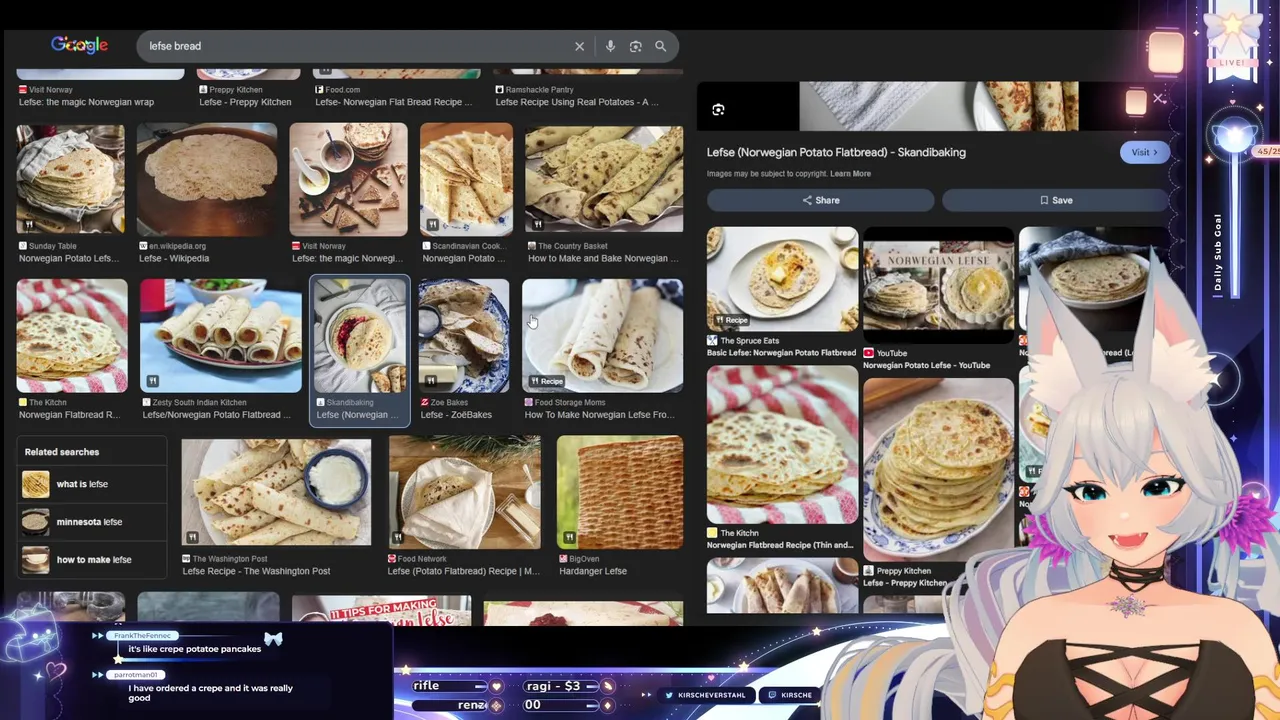Click Recipe badge on Spruce Eats image
This screenshot has height=720, width=1280.
click(731, 320)
